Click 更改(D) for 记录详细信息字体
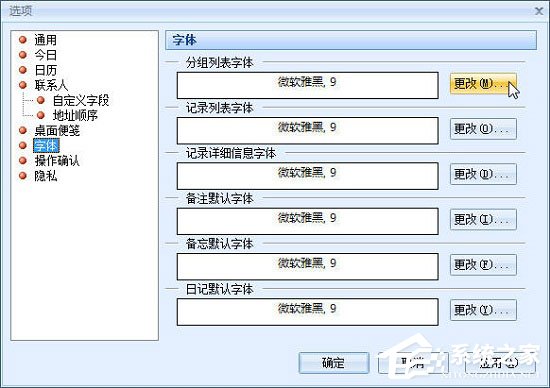The height and width of the screenshot is (388, 550). [483, 174]
